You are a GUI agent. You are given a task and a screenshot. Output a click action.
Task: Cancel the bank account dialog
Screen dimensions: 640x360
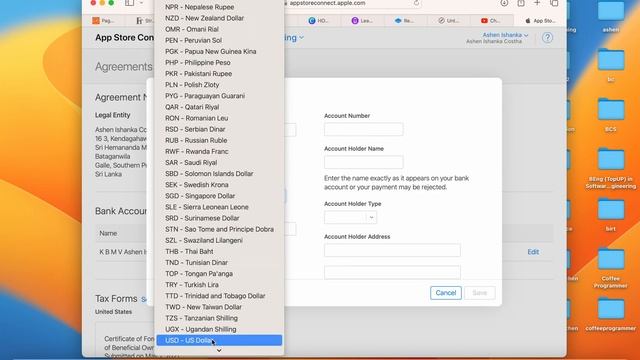tap(446, 293)
